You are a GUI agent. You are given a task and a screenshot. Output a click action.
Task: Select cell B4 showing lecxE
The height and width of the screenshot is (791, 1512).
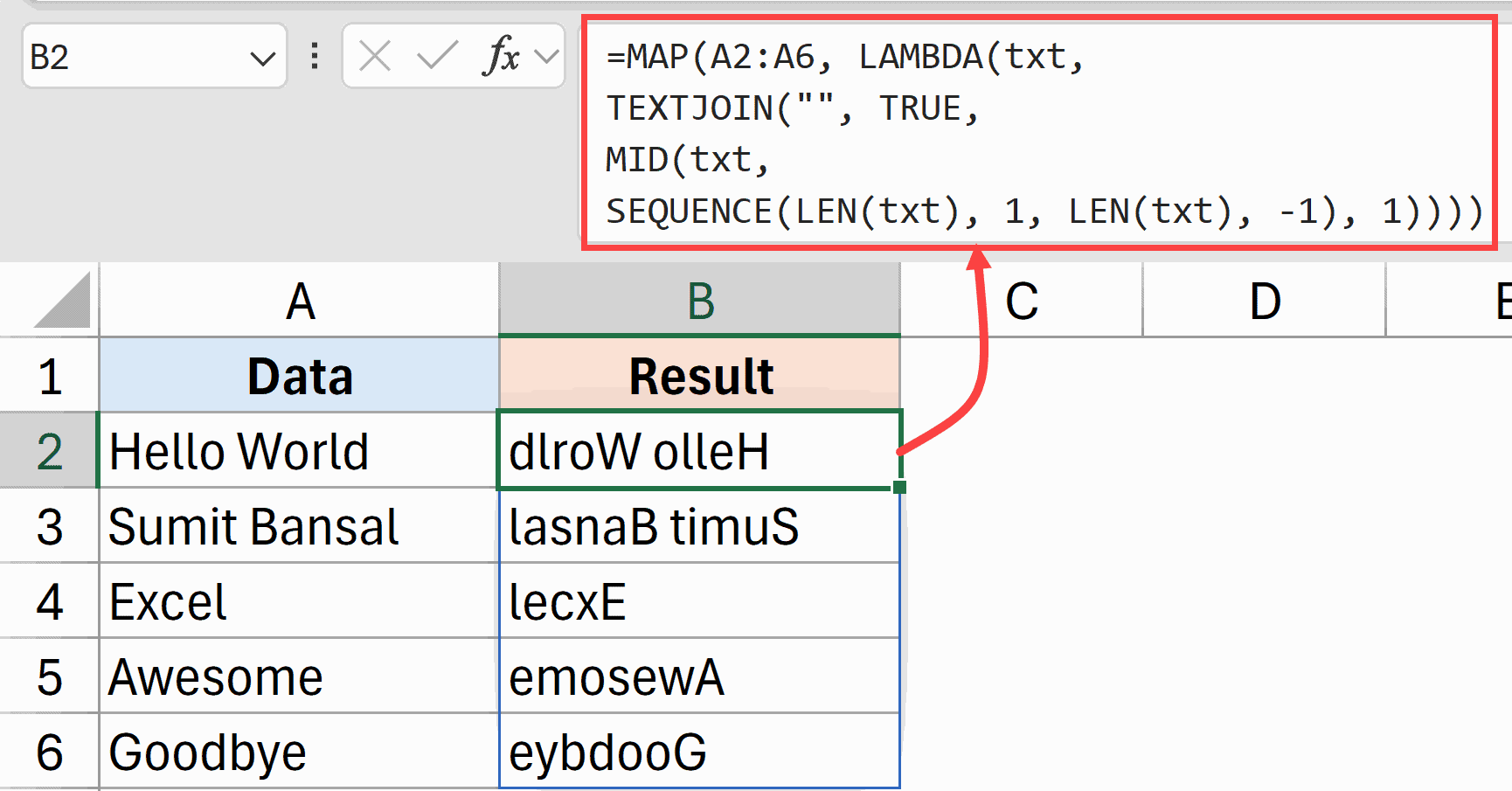coord(698,601)
